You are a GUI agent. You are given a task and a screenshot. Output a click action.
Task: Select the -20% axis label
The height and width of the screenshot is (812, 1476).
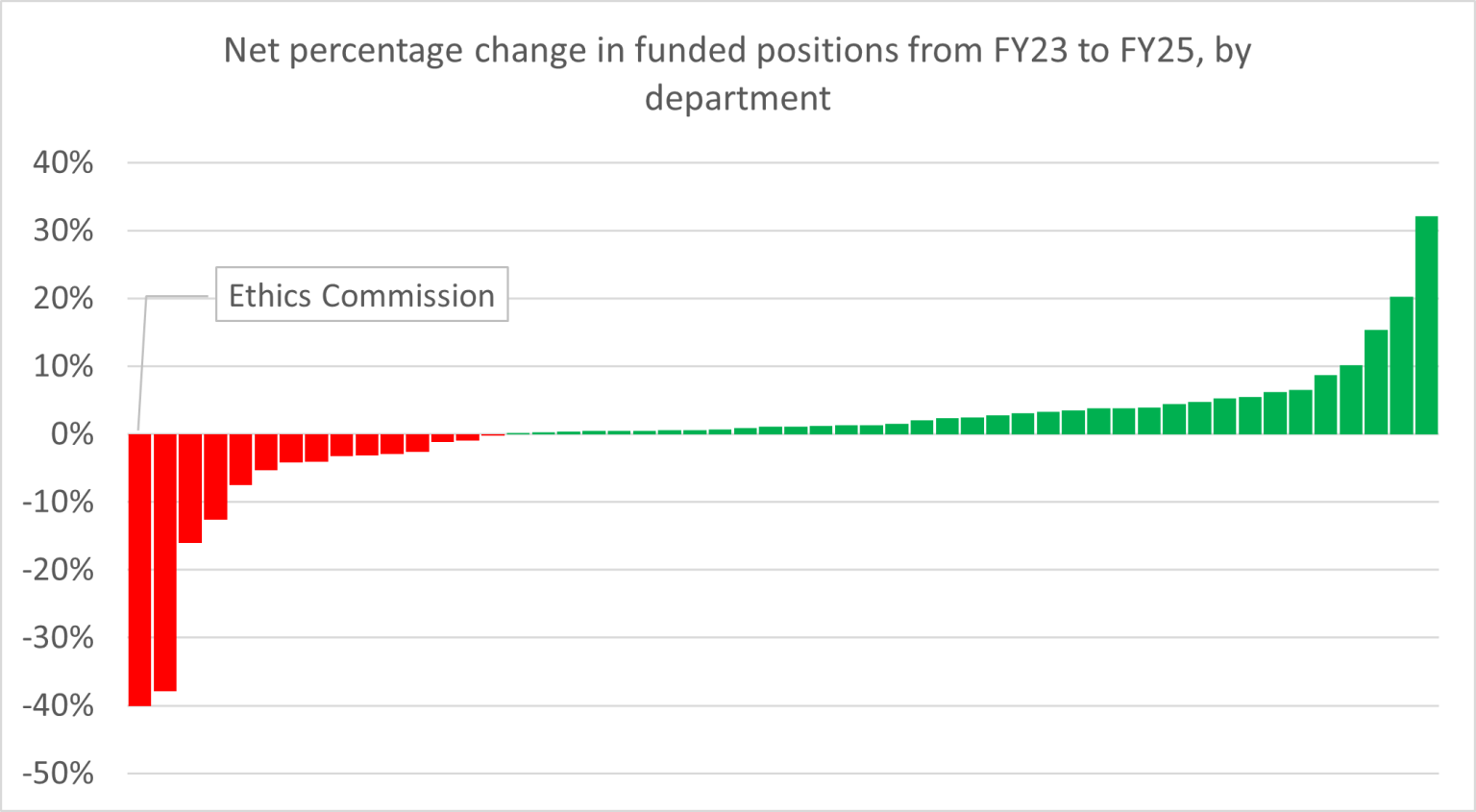coord(59,570)
